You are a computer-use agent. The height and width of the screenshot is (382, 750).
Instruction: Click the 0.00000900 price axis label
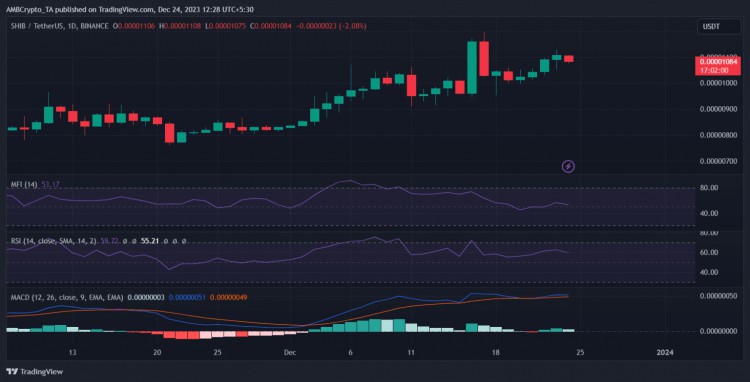719,109
